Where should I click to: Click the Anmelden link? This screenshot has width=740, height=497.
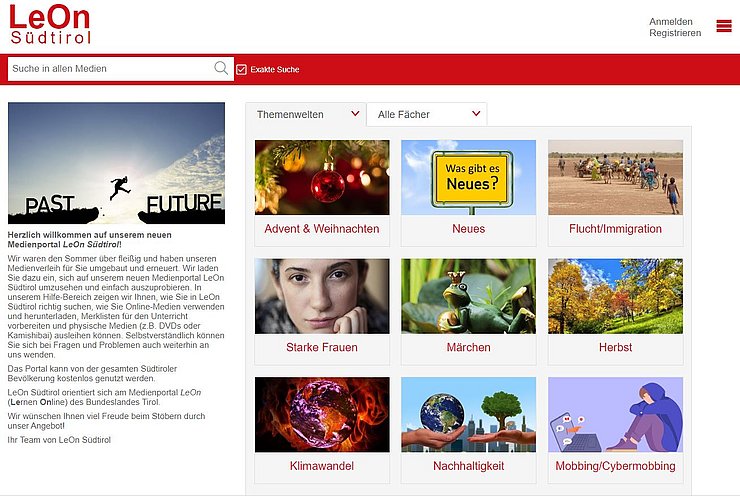pyautogui.click(x=669, y=21)
